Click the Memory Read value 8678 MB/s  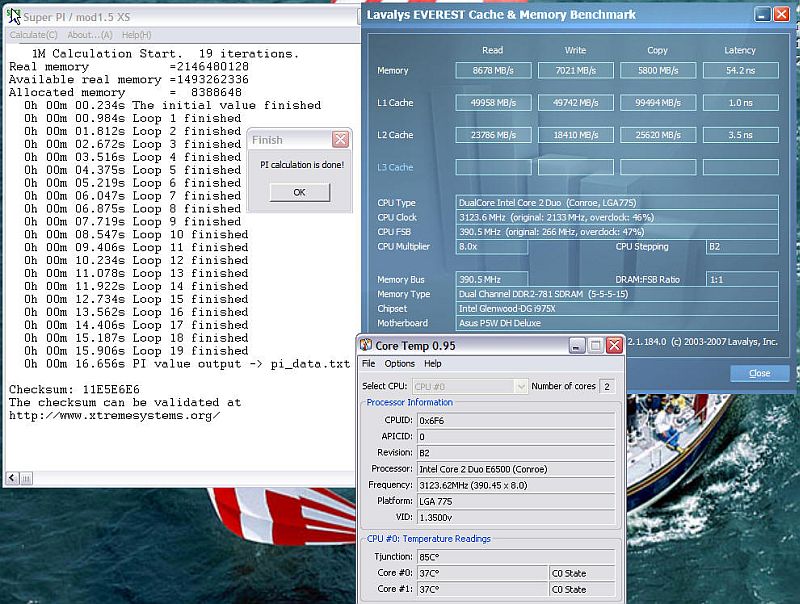[x=493, y=70]
